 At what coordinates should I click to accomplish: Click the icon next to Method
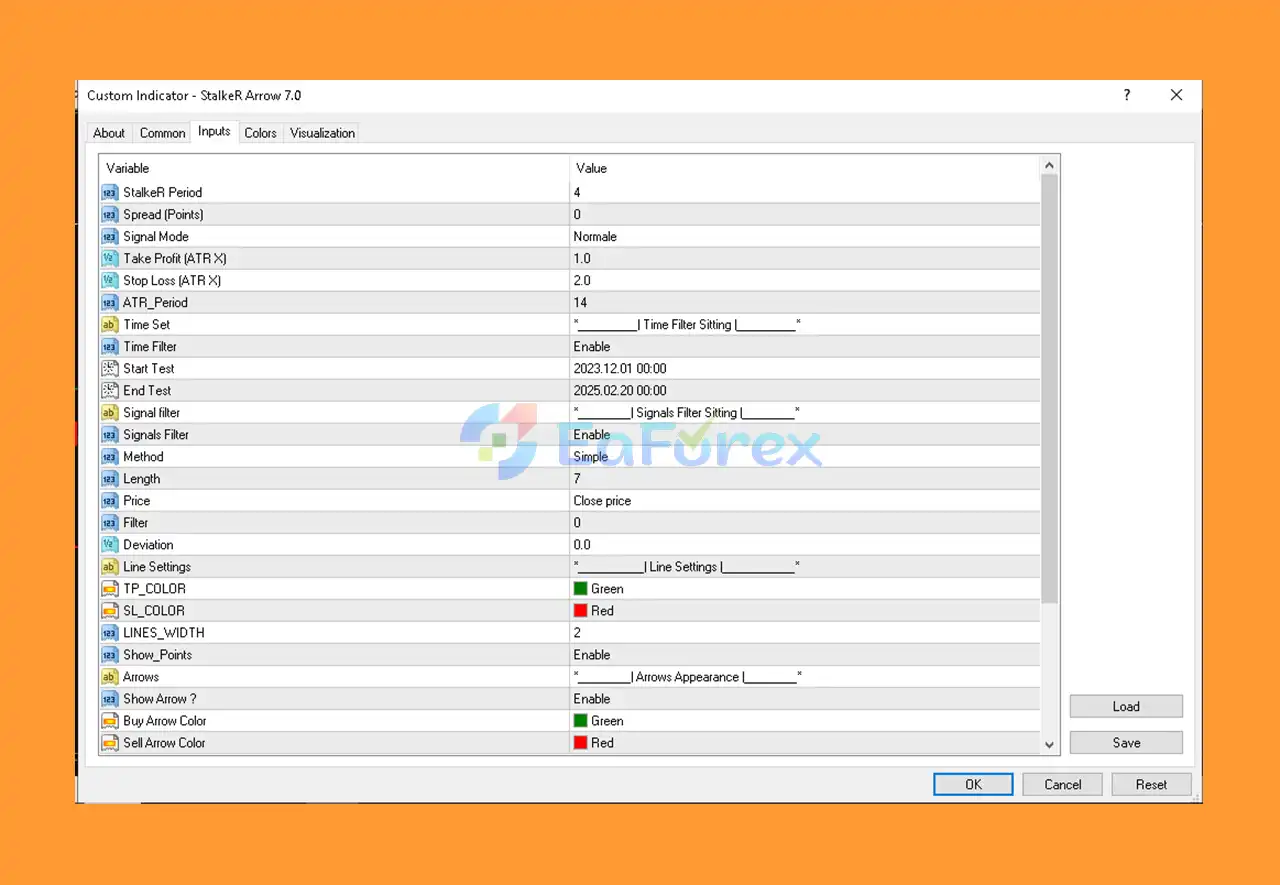point(110,456)
